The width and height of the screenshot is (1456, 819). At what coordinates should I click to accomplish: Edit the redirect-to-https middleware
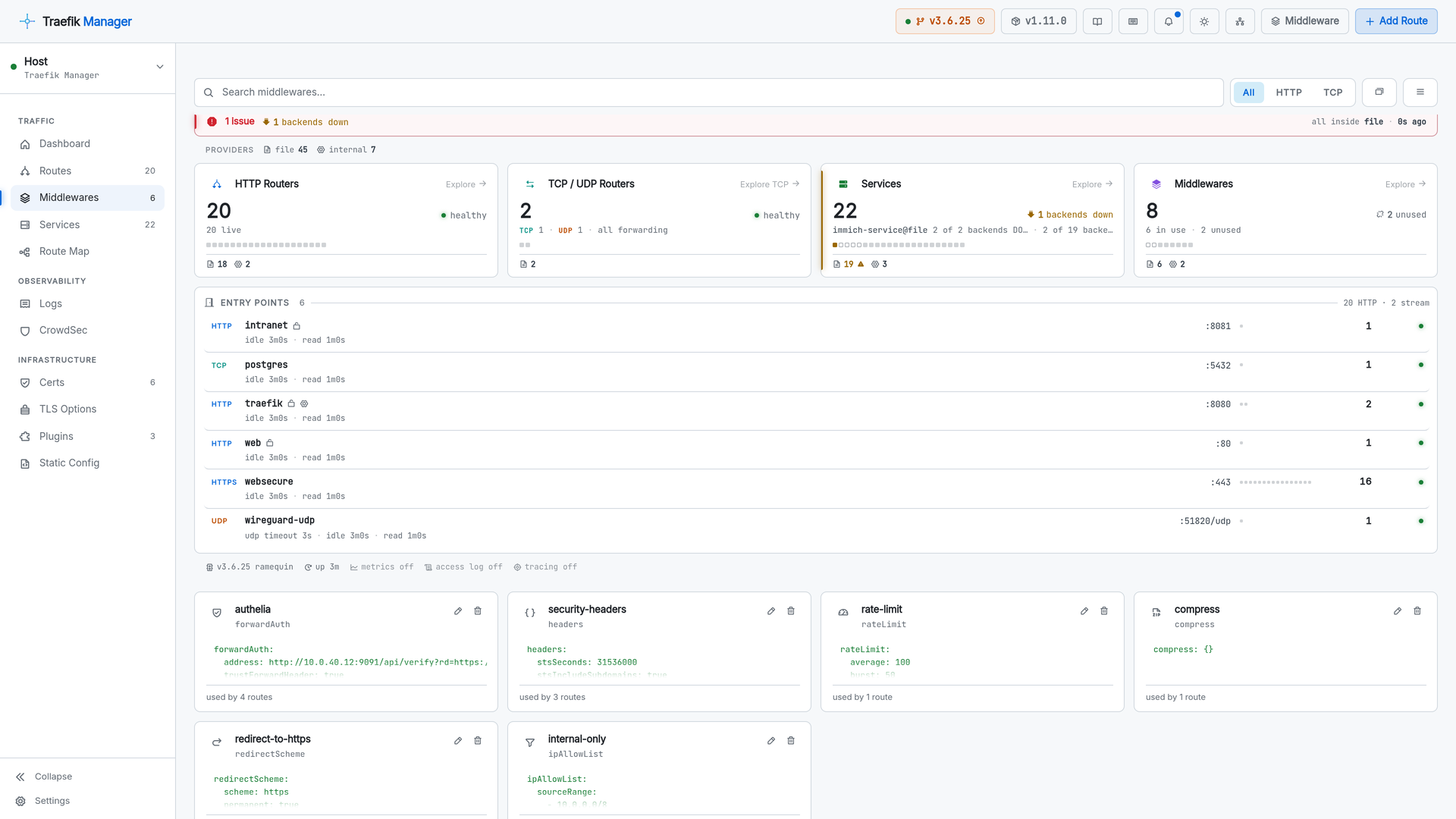458,741
